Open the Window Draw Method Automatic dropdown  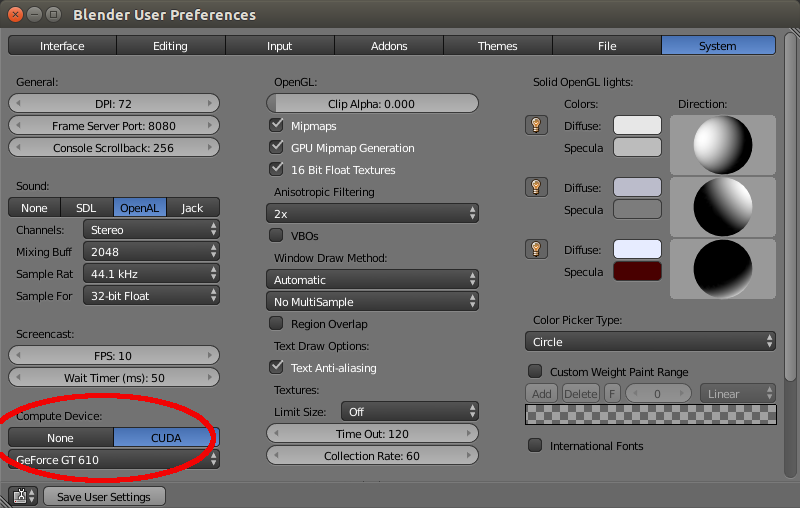coord(372,280)
